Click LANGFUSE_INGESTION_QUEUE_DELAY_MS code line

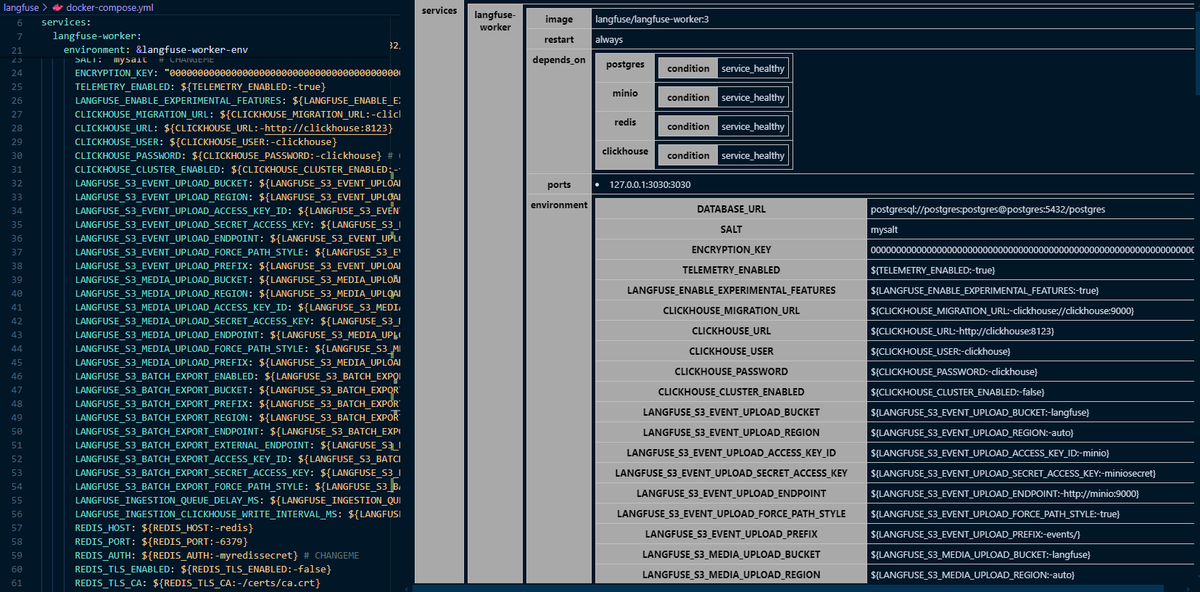[x=237, y=499]
